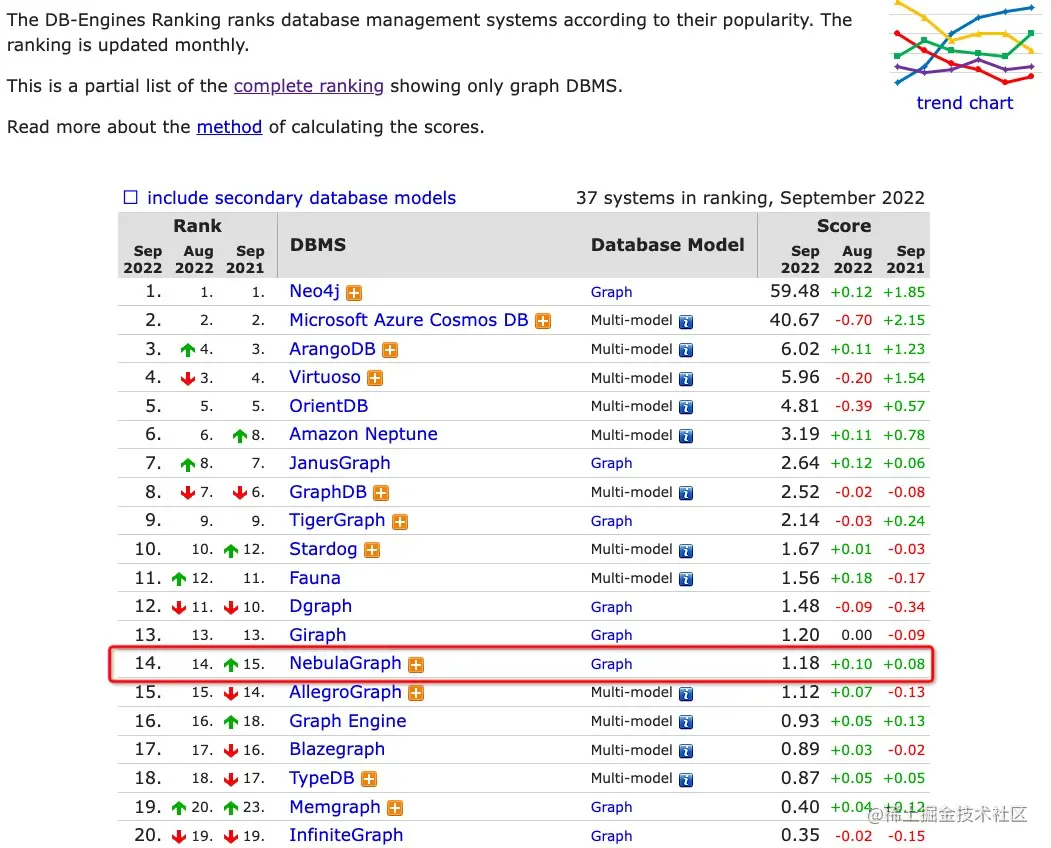Click Multi-model info icon in Graph Engine row
1051x848 pixels.
pos(686,723)
